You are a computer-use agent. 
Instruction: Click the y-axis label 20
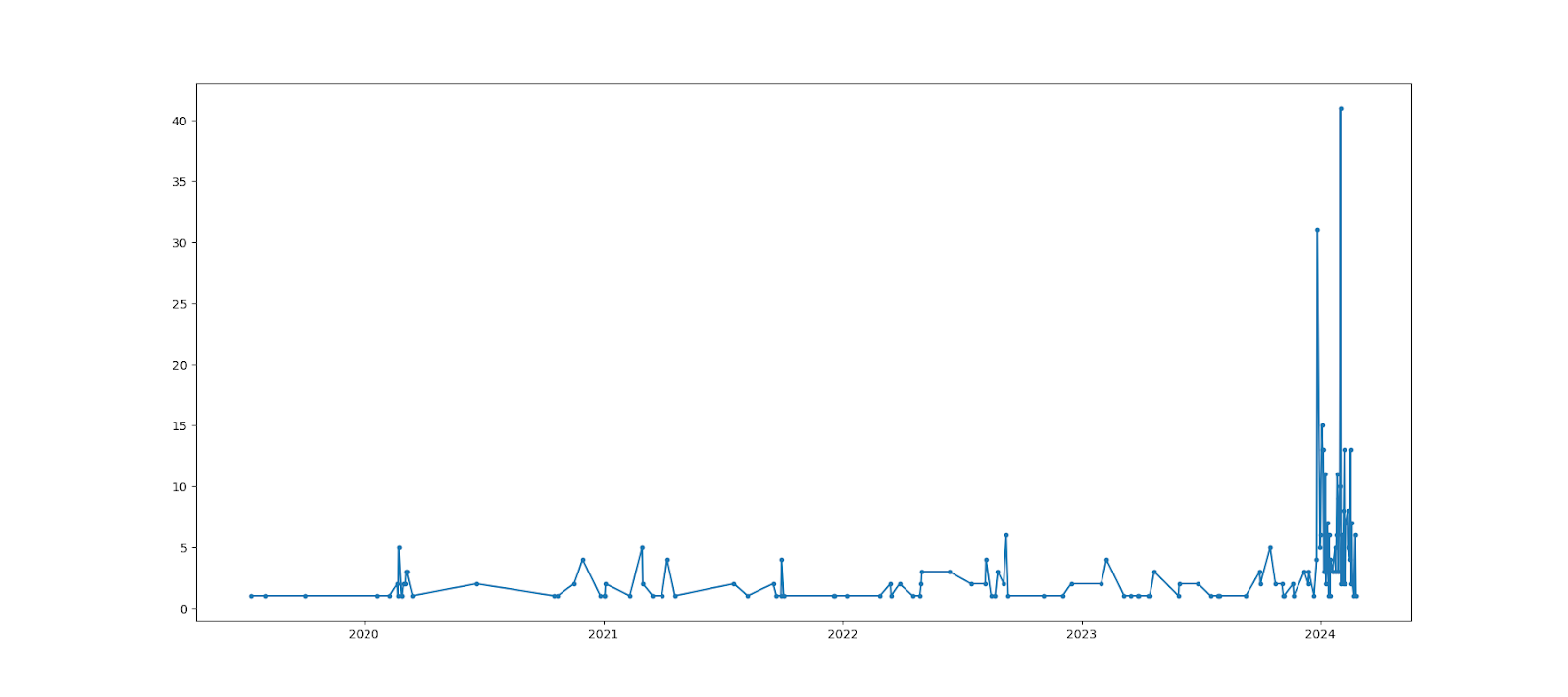coord(179,365)
